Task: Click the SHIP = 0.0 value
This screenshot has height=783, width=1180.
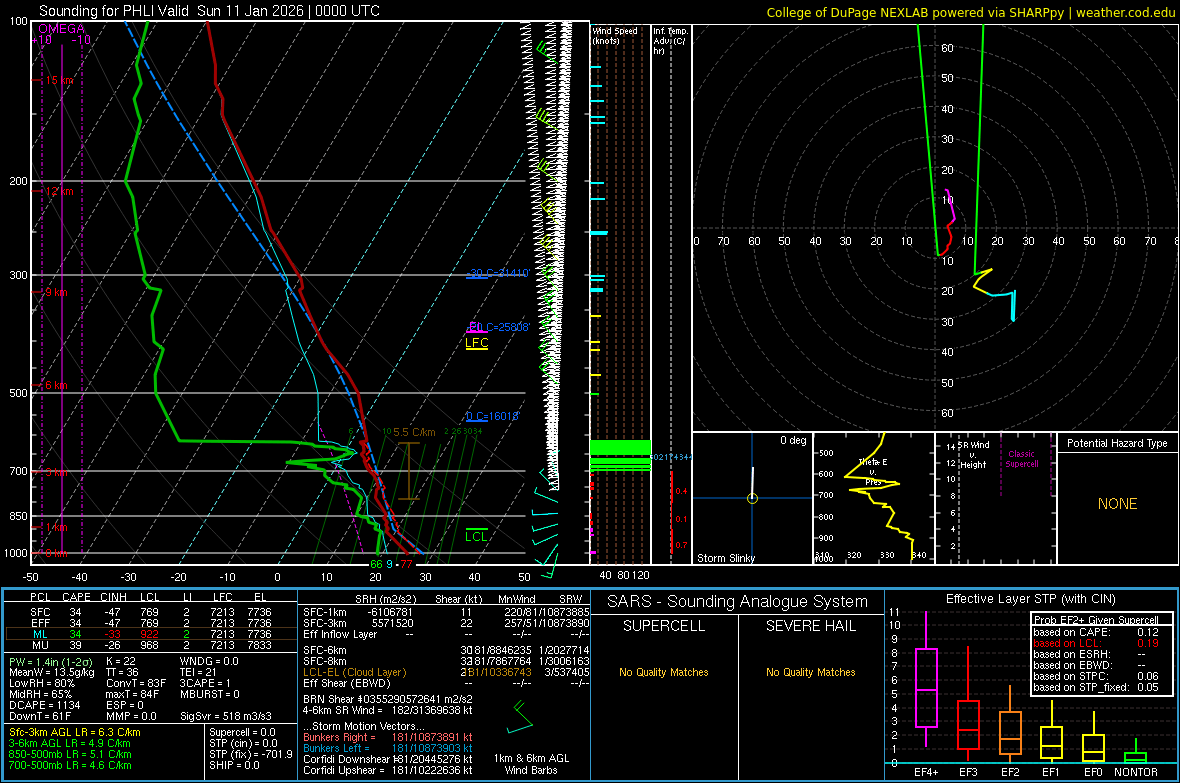Action: pos(234,765)
